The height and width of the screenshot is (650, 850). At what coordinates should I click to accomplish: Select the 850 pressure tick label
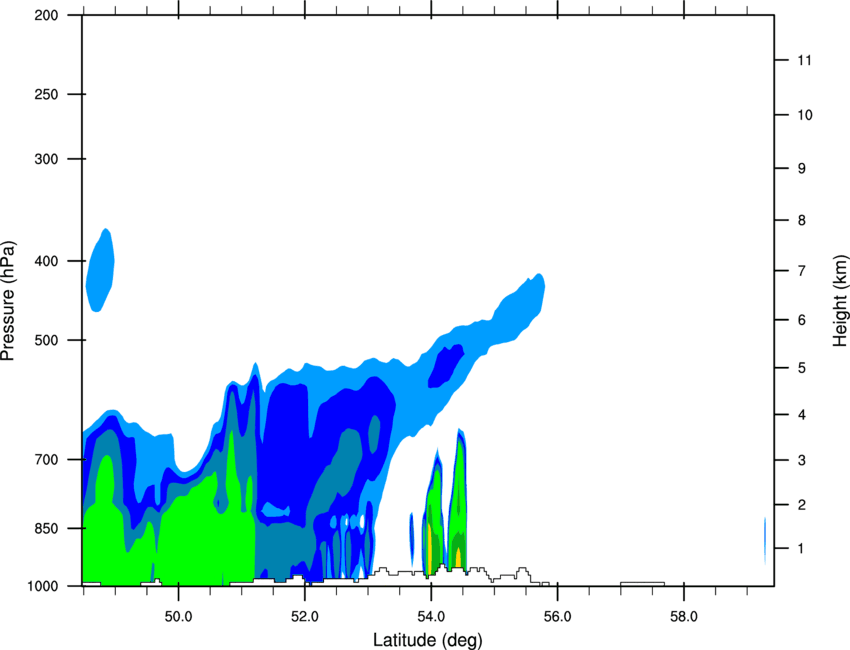46,527
